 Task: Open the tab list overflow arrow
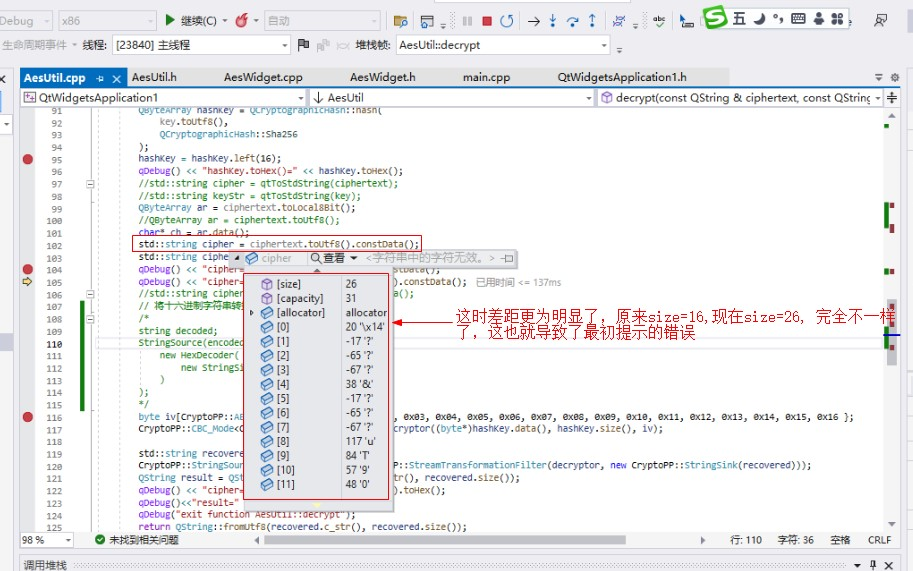(879, 77)
